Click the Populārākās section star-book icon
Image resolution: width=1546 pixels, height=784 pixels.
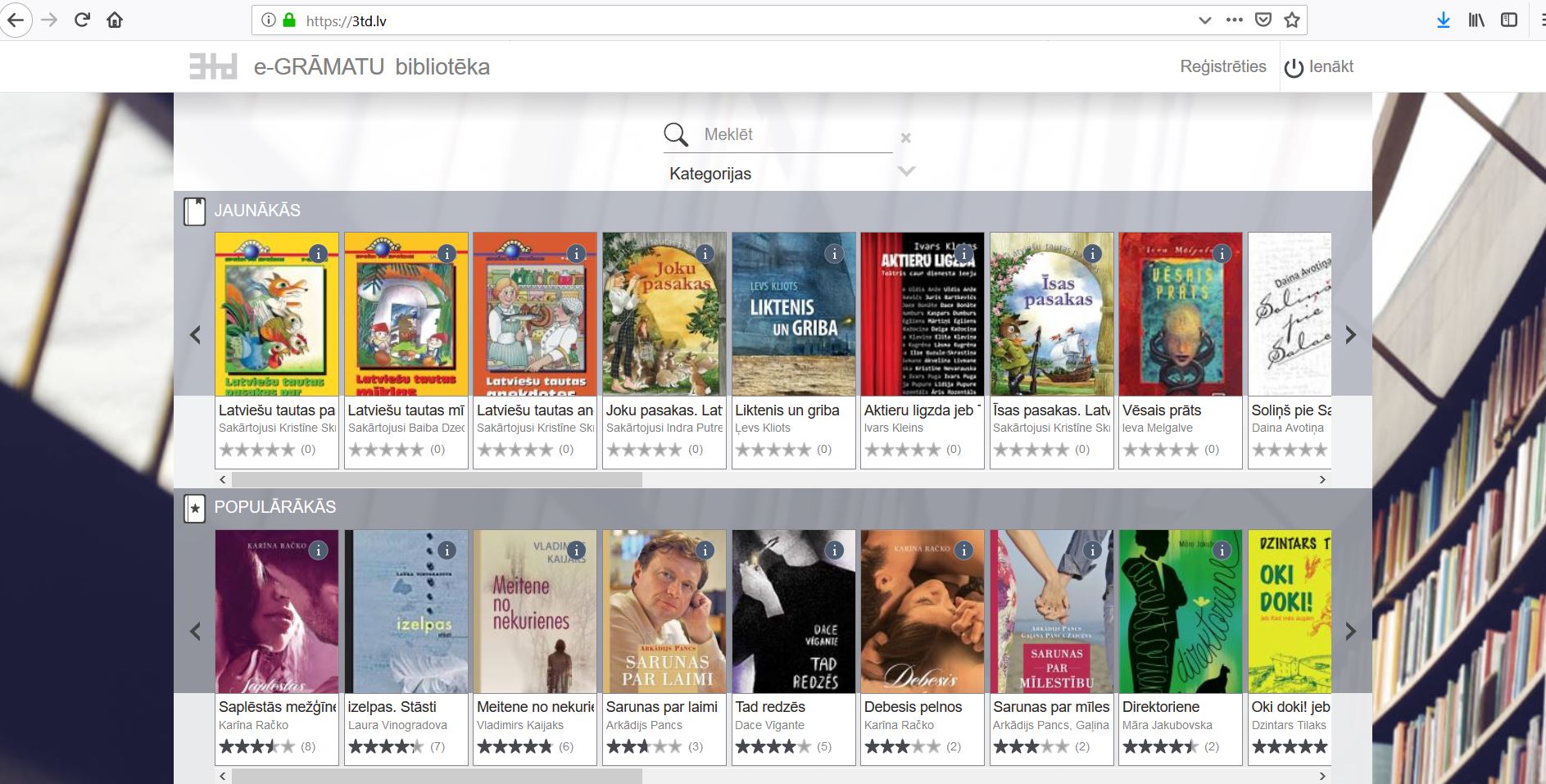coord(194,508)
